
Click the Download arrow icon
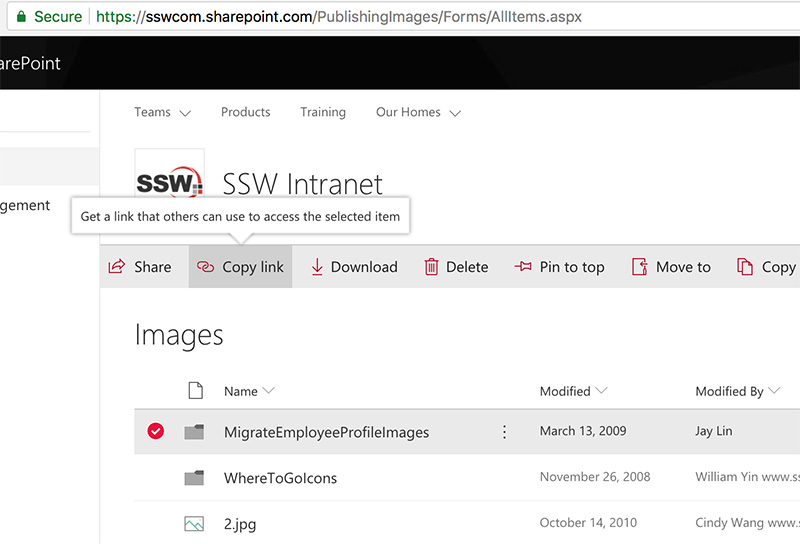tap(317, 267)
